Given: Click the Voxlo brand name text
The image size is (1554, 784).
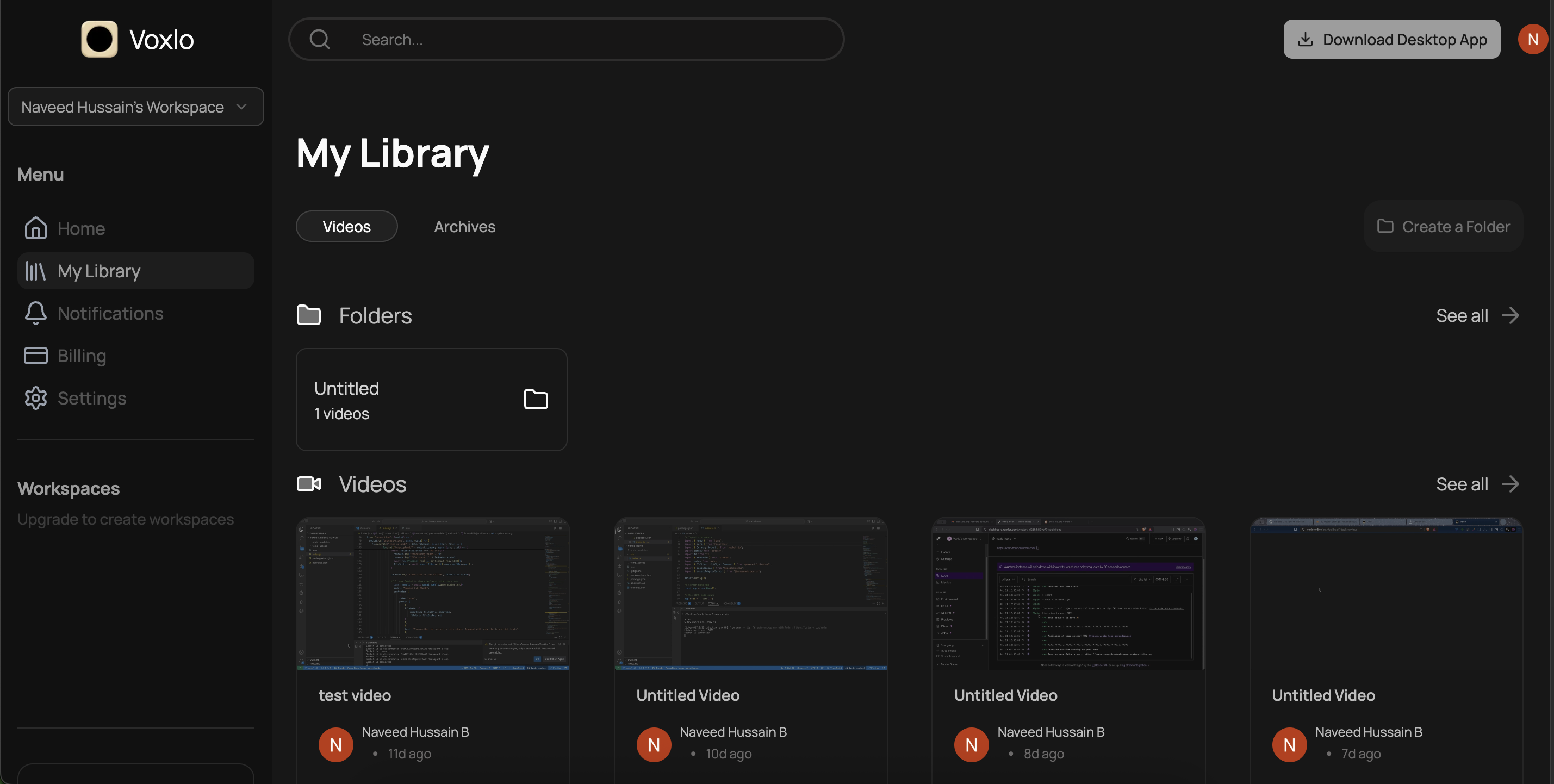Looking at the screenshot, I should point(161,39).
